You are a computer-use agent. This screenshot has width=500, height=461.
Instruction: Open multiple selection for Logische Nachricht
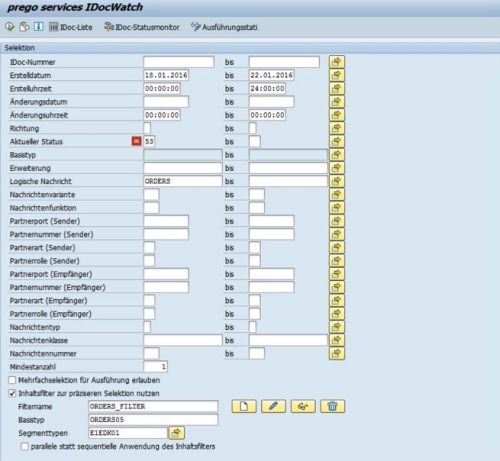pyautogui.click(x=337, y=181)
